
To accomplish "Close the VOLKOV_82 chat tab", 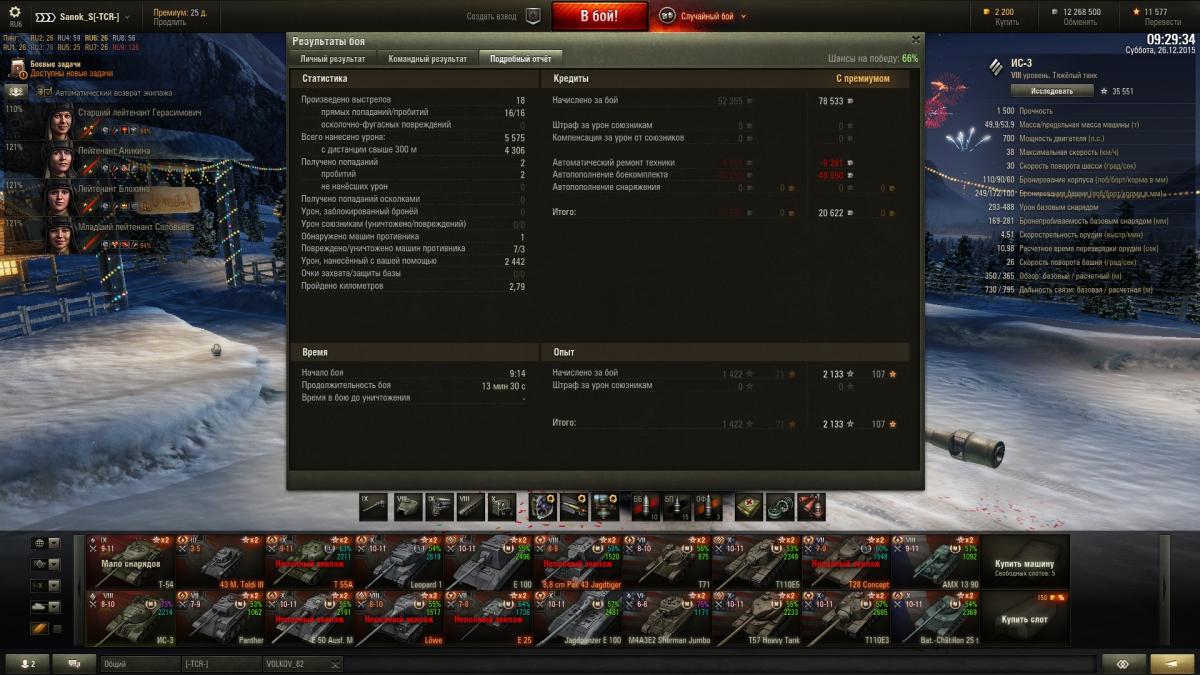I will [x=335, y=664].
